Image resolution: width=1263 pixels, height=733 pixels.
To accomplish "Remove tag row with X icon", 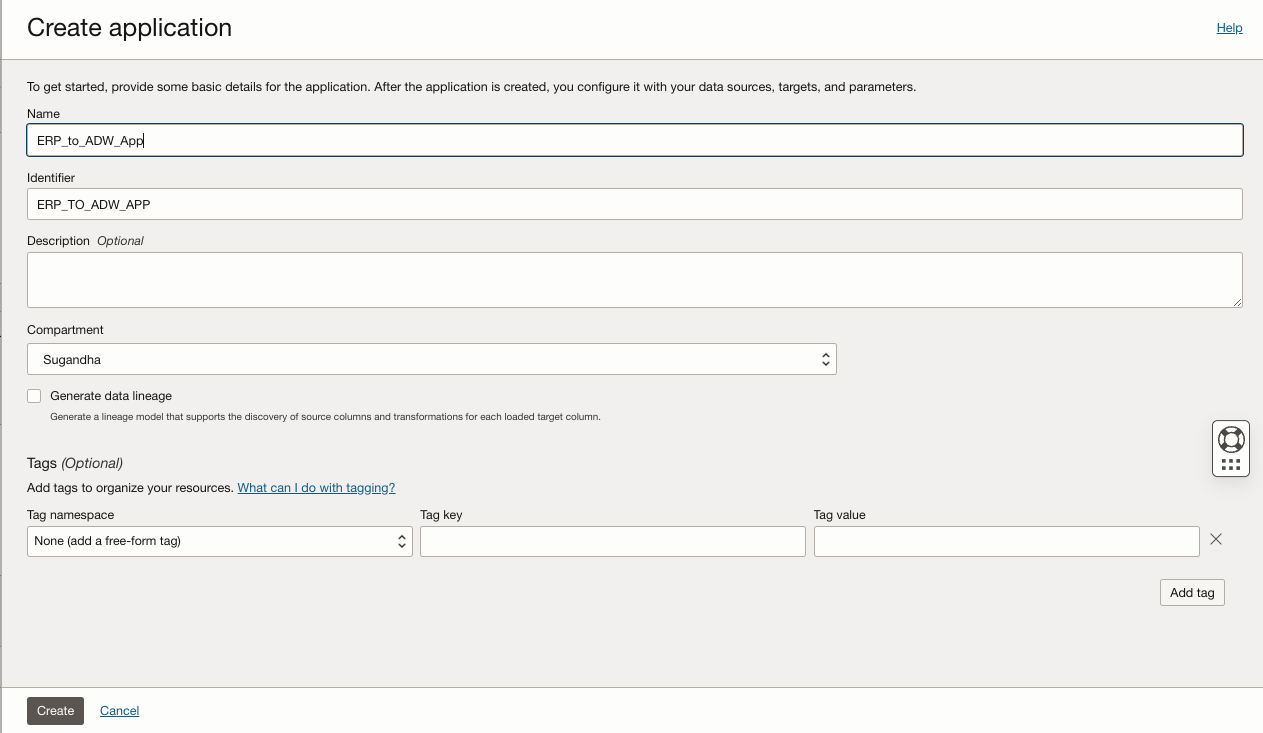I will click(x=1216, y=540).
